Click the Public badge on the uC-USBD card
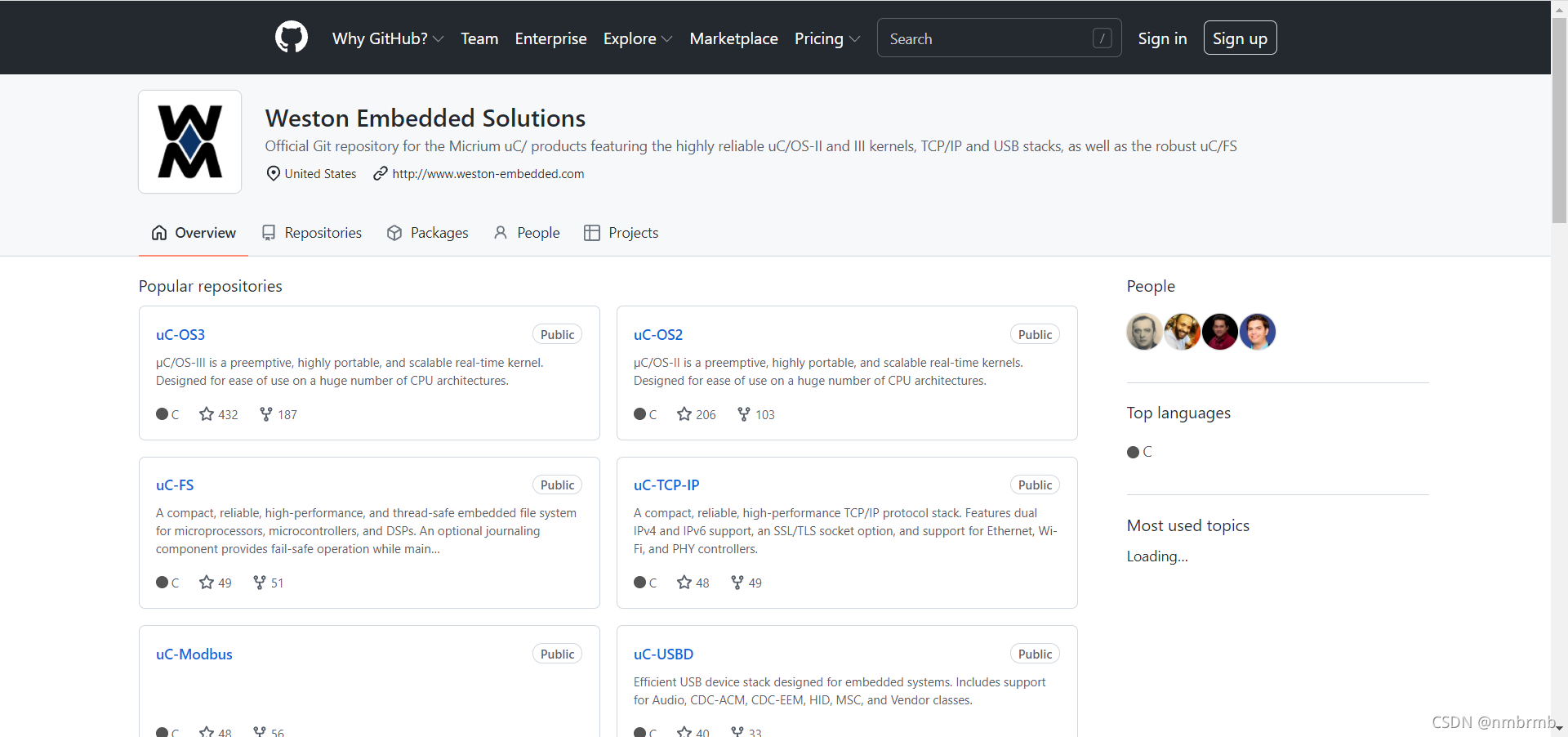Screen dimensions: 1568x737 coord(1035,654)
